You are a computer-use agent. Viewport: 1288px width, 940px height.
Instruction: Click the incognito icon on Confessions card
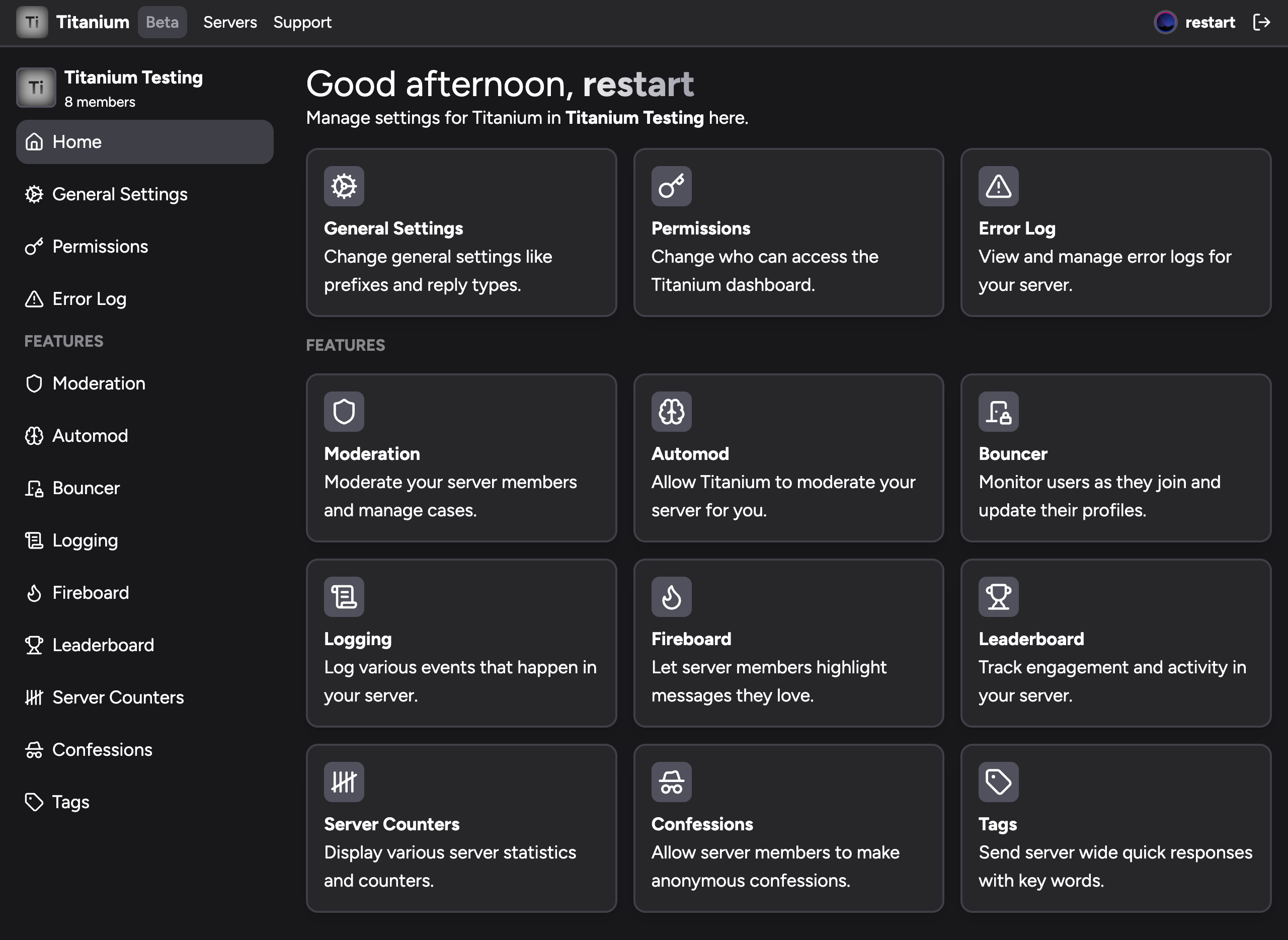point(671,782)
